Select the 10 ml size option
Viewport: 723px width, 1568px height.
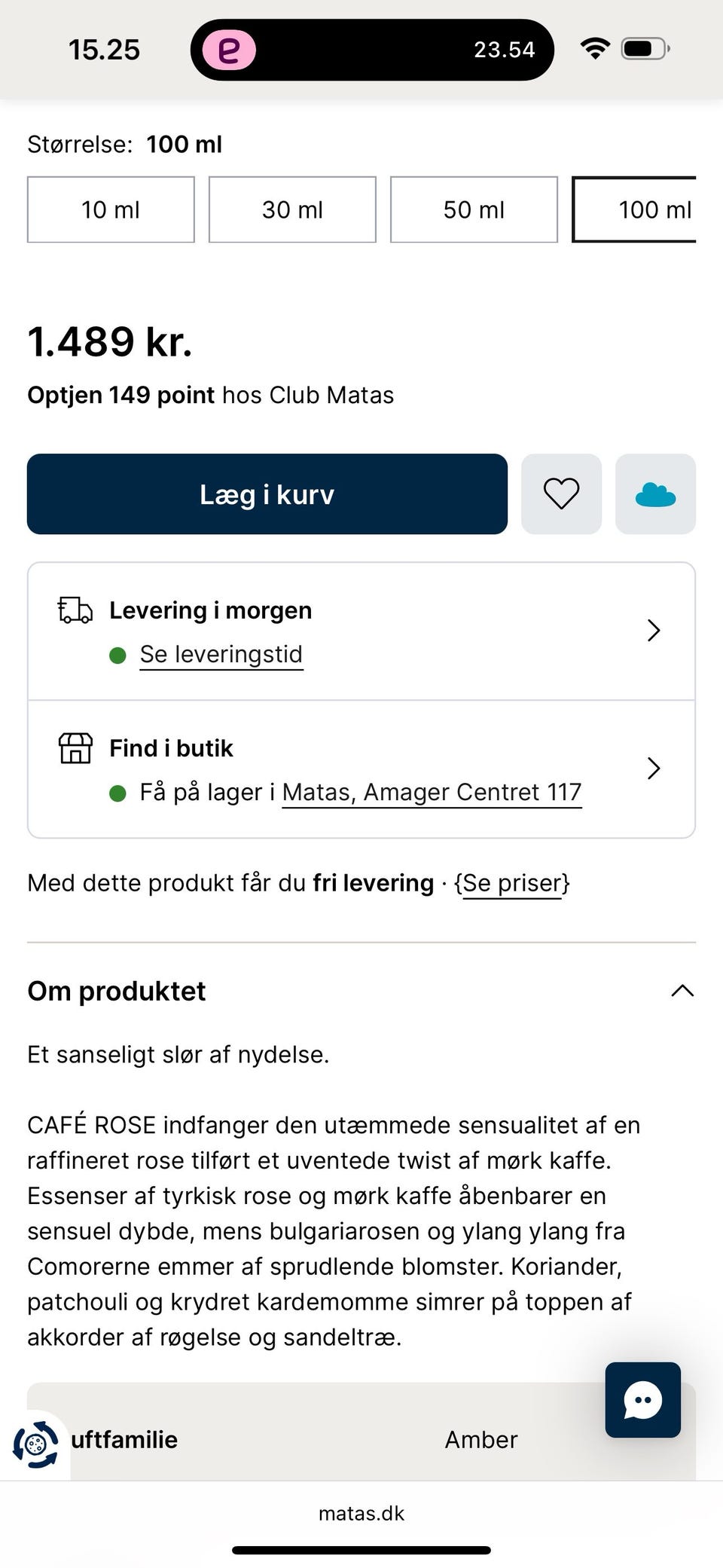click(111, 209)
